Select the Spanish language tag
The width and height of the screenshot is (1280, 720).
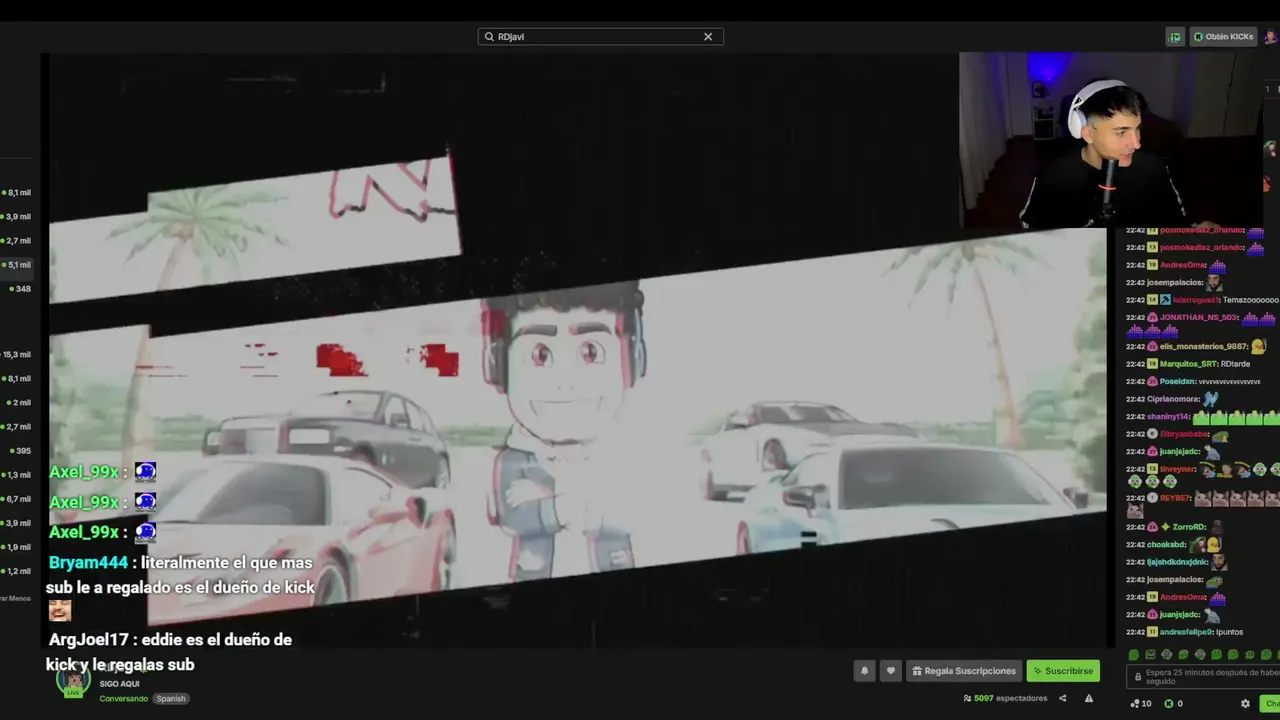171,699
